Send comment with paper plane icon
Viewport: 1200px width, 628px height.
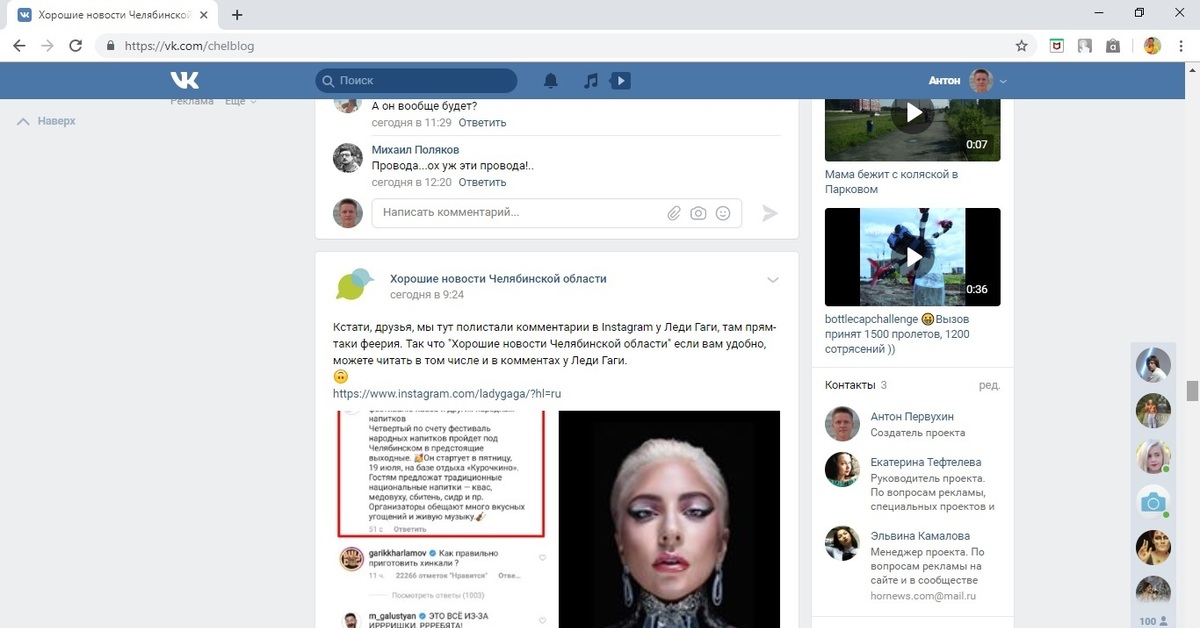pos(769,213)
